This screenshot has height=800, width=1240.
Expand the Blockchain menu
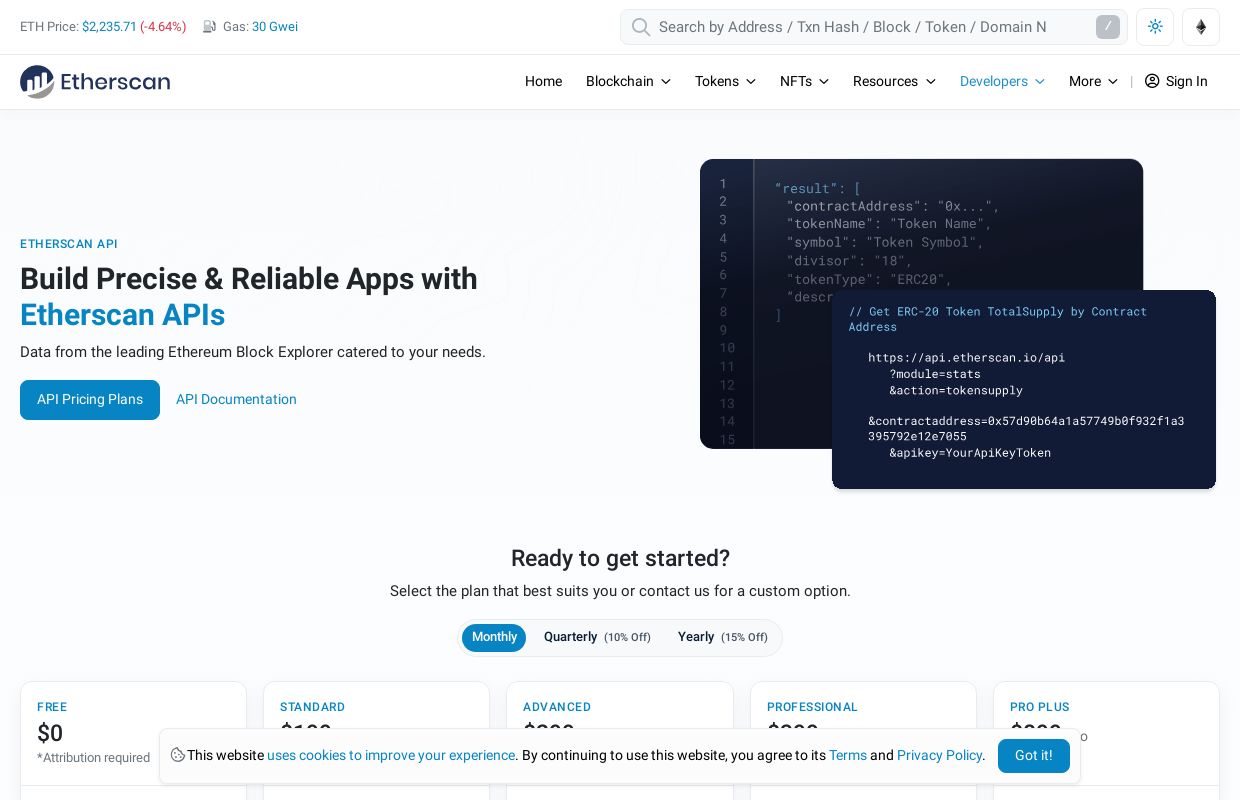pos(628,81)
